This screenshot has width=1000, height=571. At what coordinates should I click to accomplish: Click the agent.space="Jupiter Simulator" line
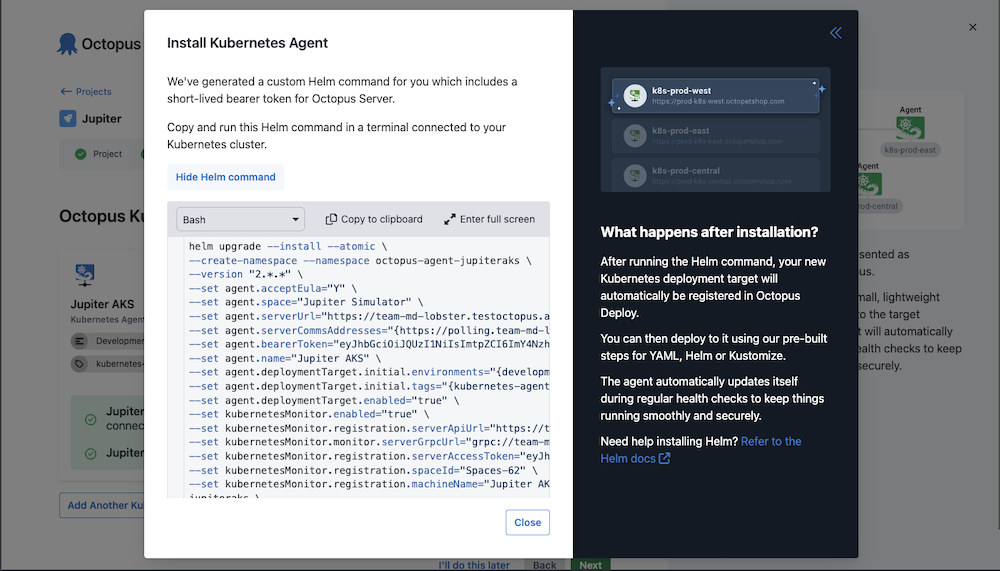306,302
